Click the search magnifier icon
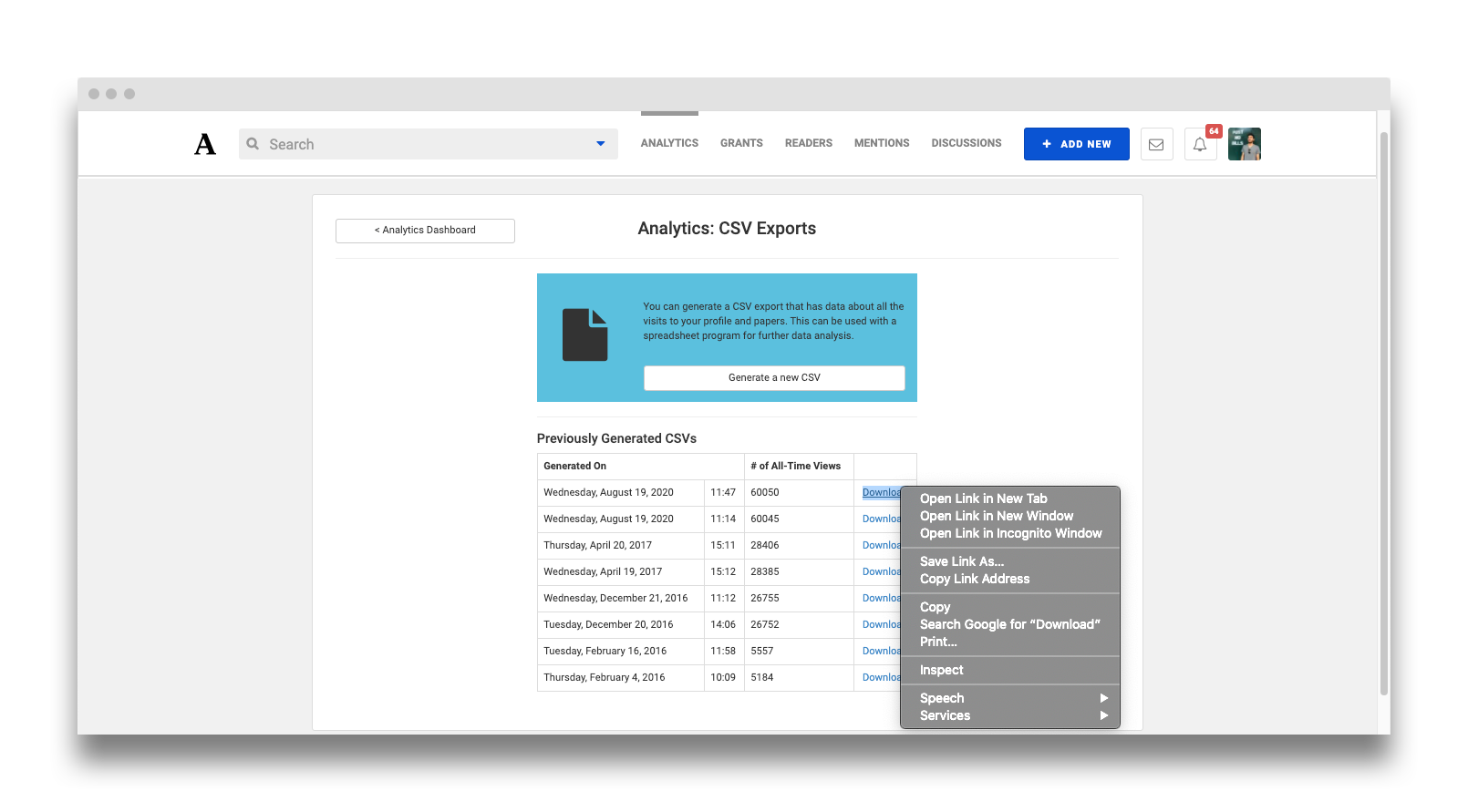This screenshot has width=1468, height=812. 253,144
